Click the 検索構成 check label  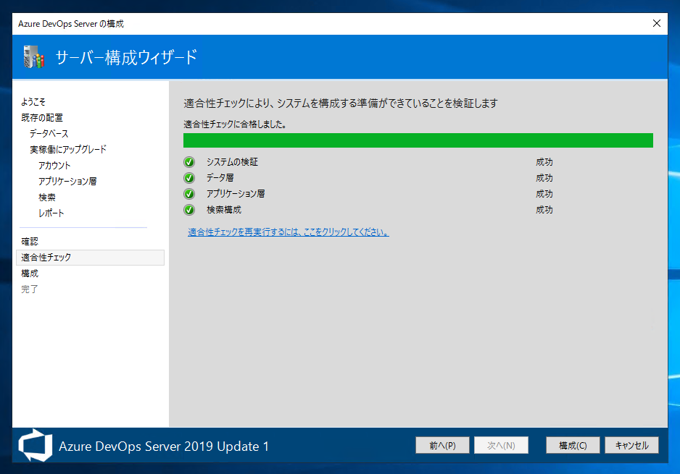pyautogui.click(x=224, y=210)
